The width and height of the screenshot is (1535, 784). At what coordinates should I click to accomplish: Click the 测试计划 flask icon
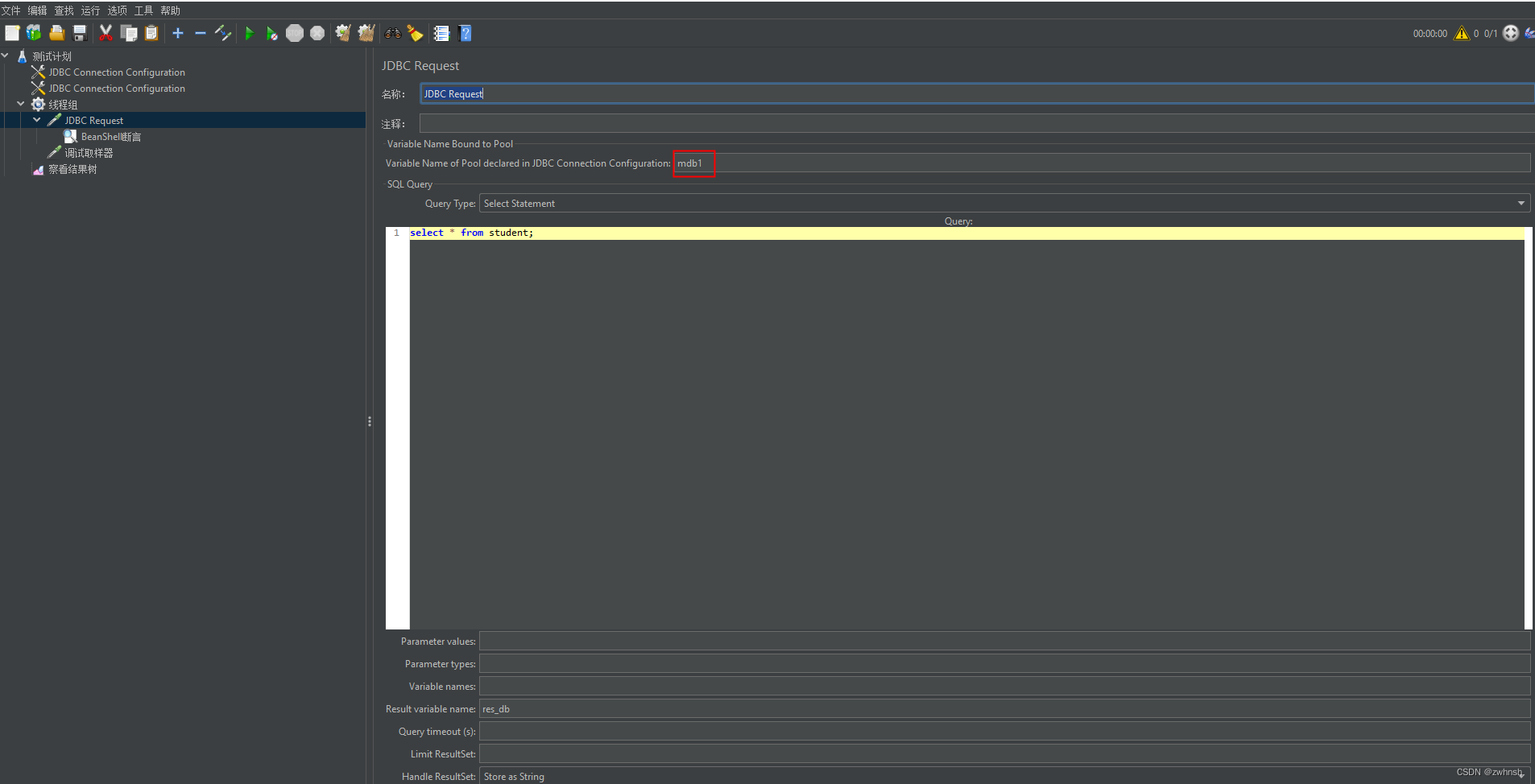click(x=22, y=56)
